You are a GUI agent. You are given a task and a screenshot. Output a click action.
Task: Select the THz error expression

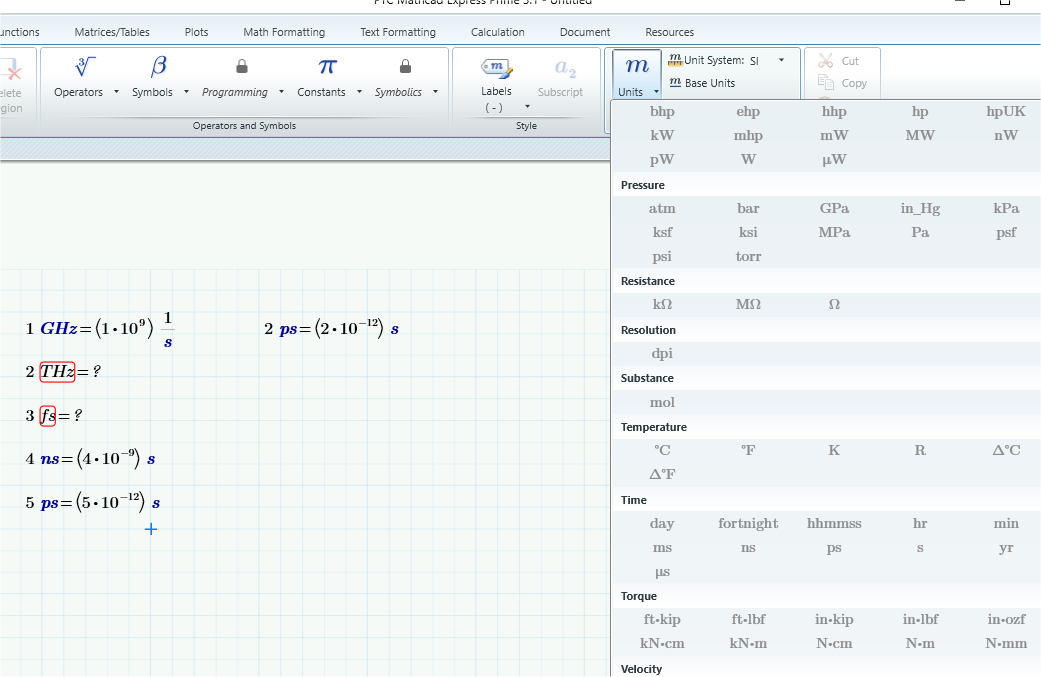pyautogui.click(x=57, y=372)
